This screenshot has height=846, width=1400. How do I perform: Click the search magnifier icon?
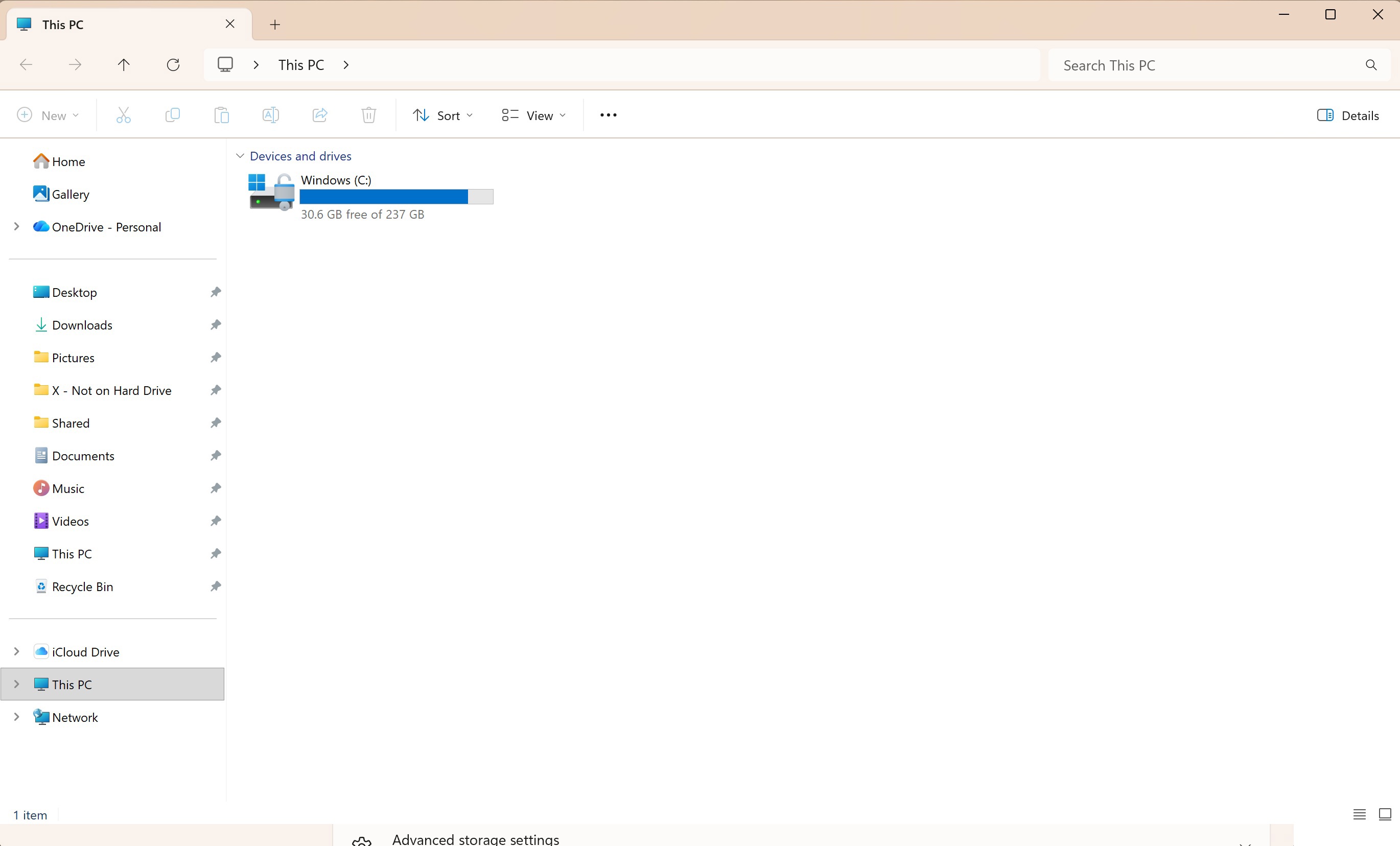[1371, 65]
